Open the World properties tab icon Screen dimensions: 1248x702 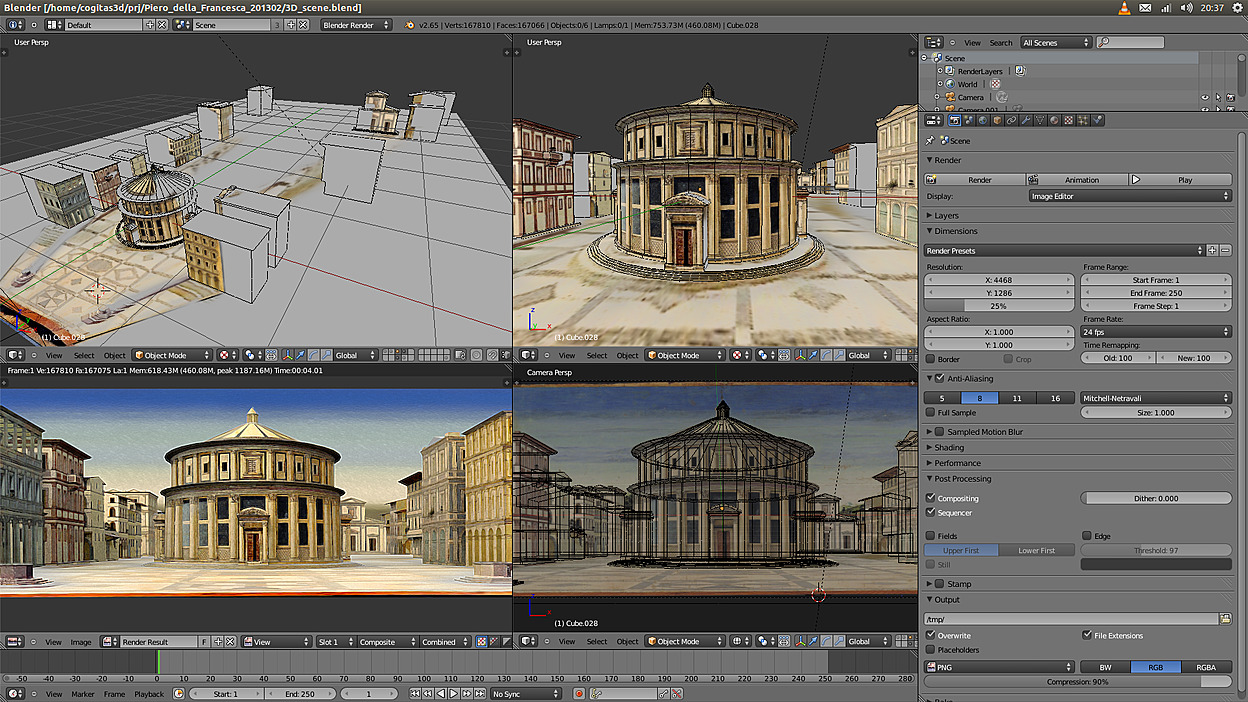(x=983, y=120)
